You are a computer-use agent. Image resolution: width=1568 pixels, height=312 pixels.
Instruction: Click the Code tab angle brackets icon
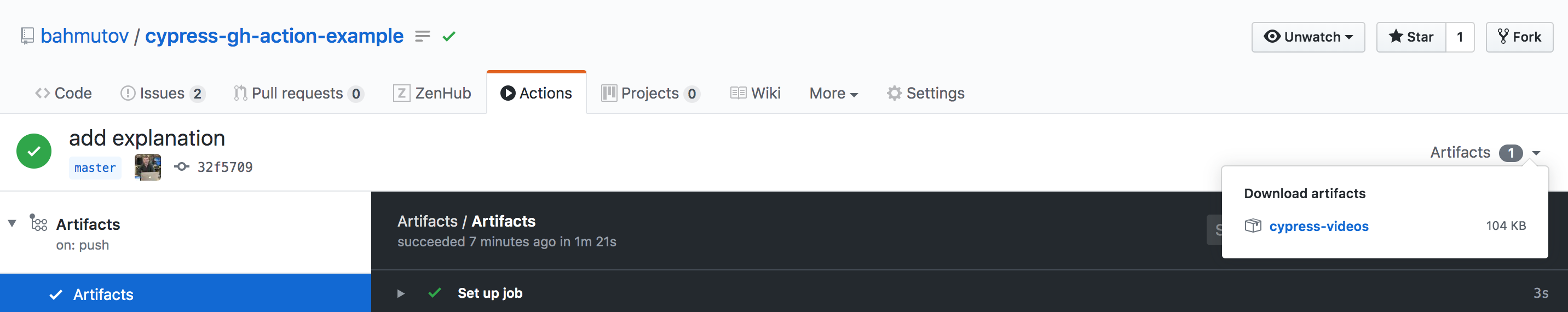(43, 93)
